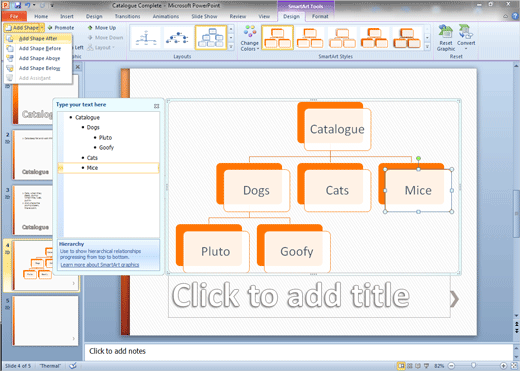Start Slide Show from status bar icon
The height and width of the screenshot is (371, 520).
[426, 366]
